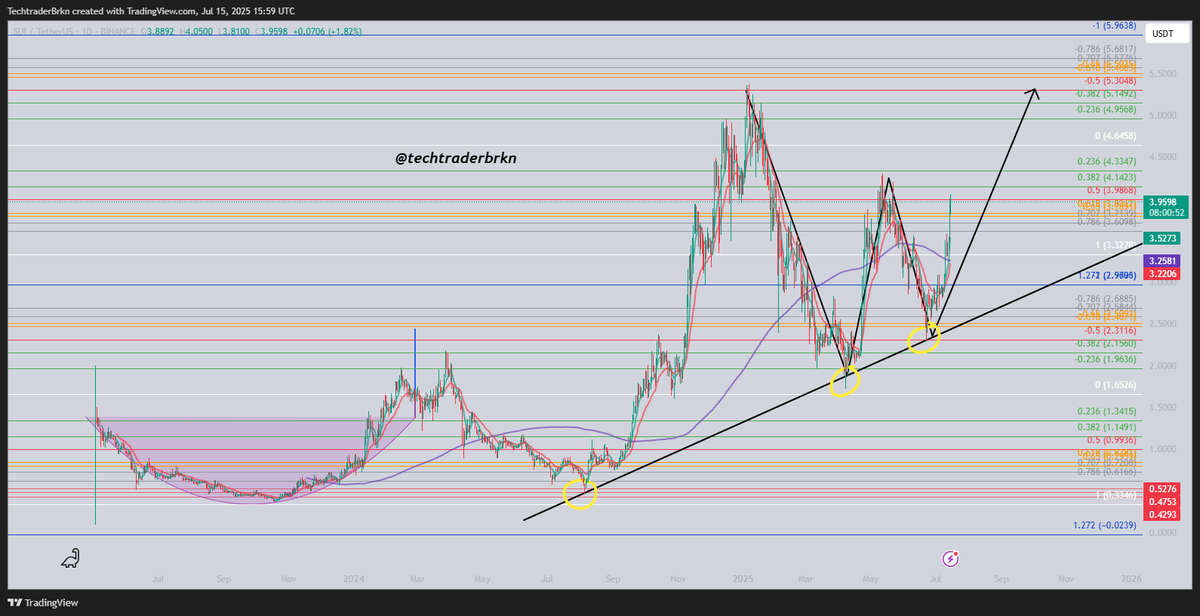
Task: Click the Fib label -0.786 (5.6817)
Action: 1108,48
